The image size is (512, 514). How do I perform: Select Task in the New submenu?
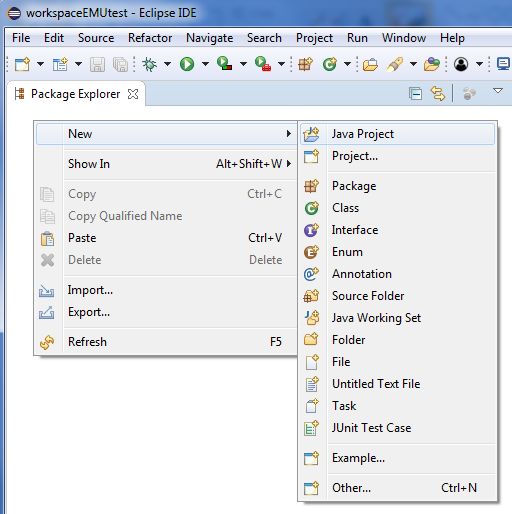coord(398,406)
